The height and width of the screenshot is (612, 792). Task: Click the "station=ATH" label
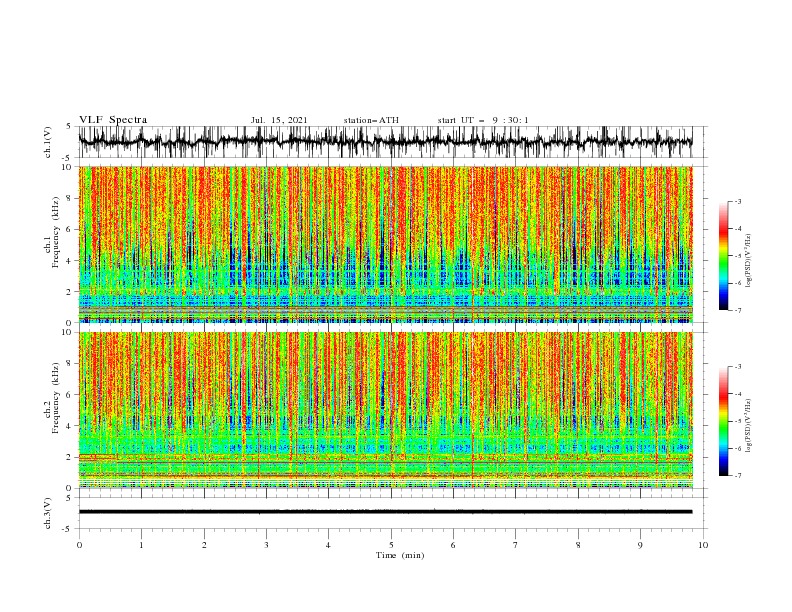point(371,120)
